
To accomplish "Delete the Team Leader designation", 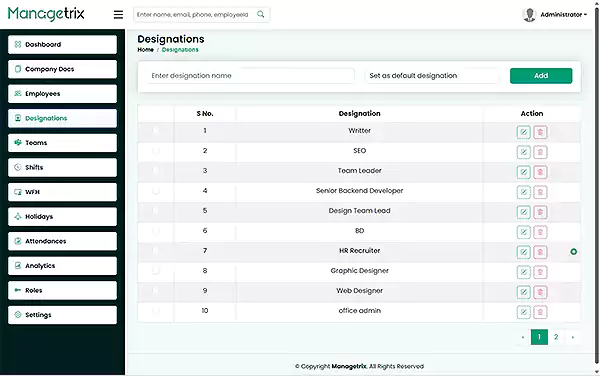I will [x=540, y=172].
